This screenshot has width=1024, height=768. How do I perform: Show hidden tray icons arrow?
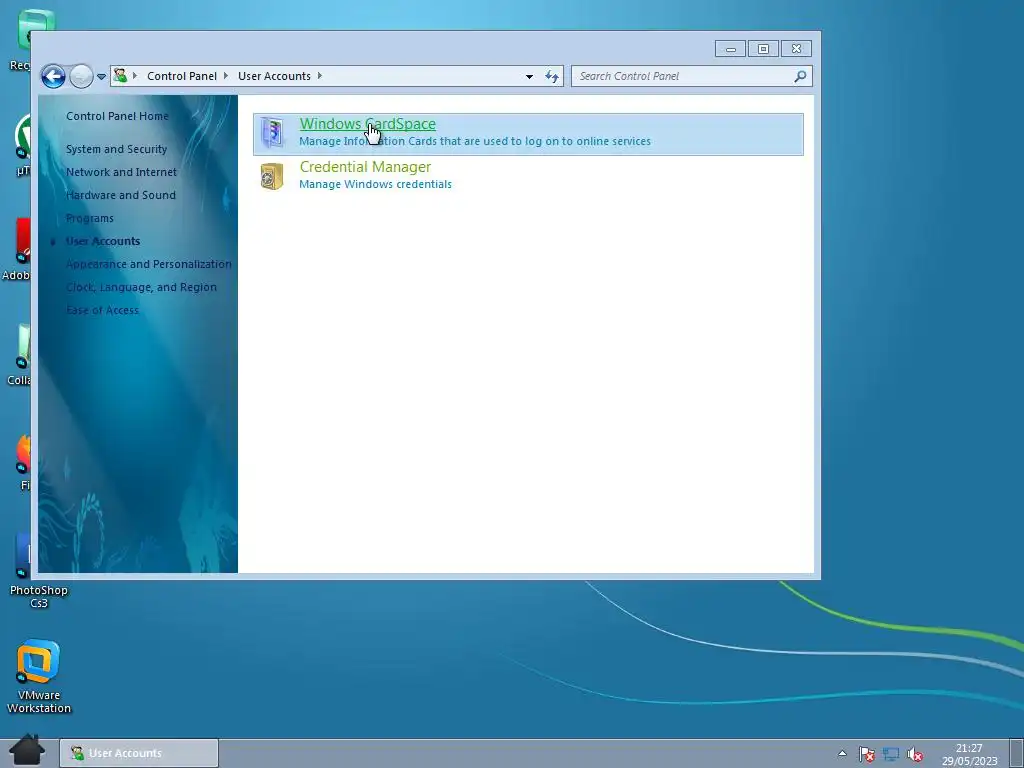[842, 753]
